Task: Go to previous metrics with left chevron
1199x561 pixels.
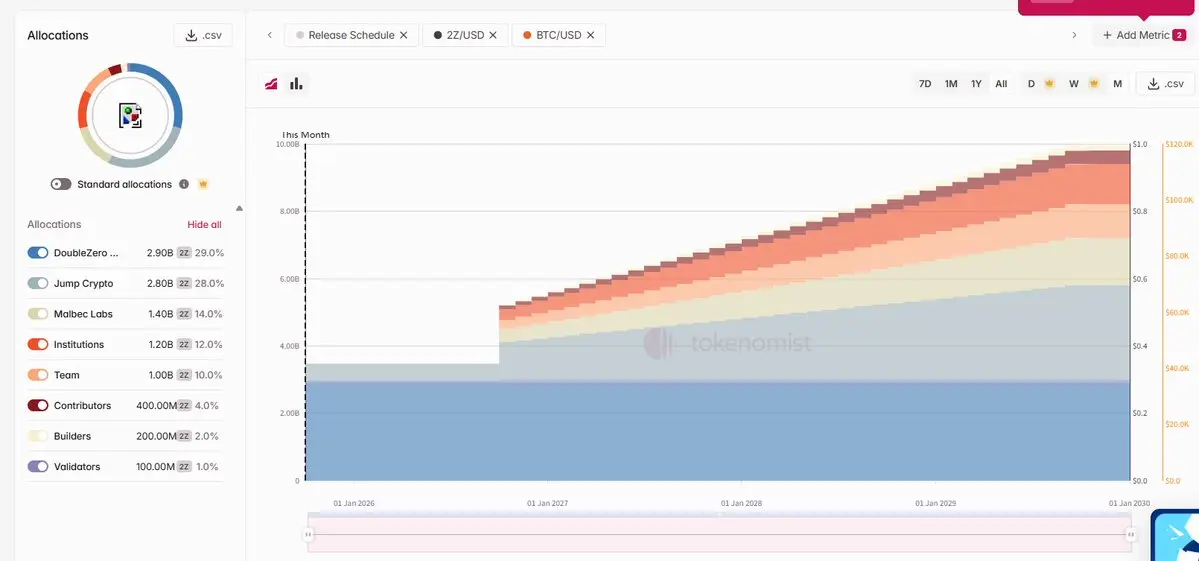Action: 269,35
